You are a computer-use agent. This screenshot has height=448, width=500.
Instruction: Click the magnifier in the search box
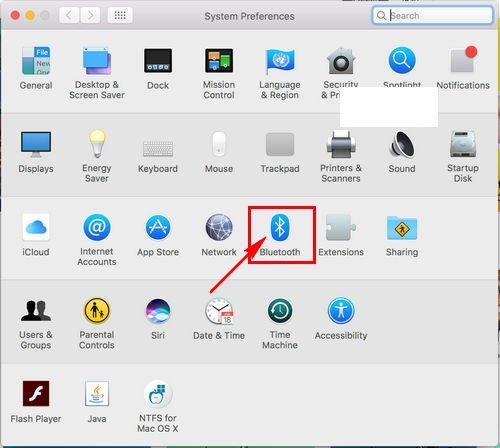381,15
